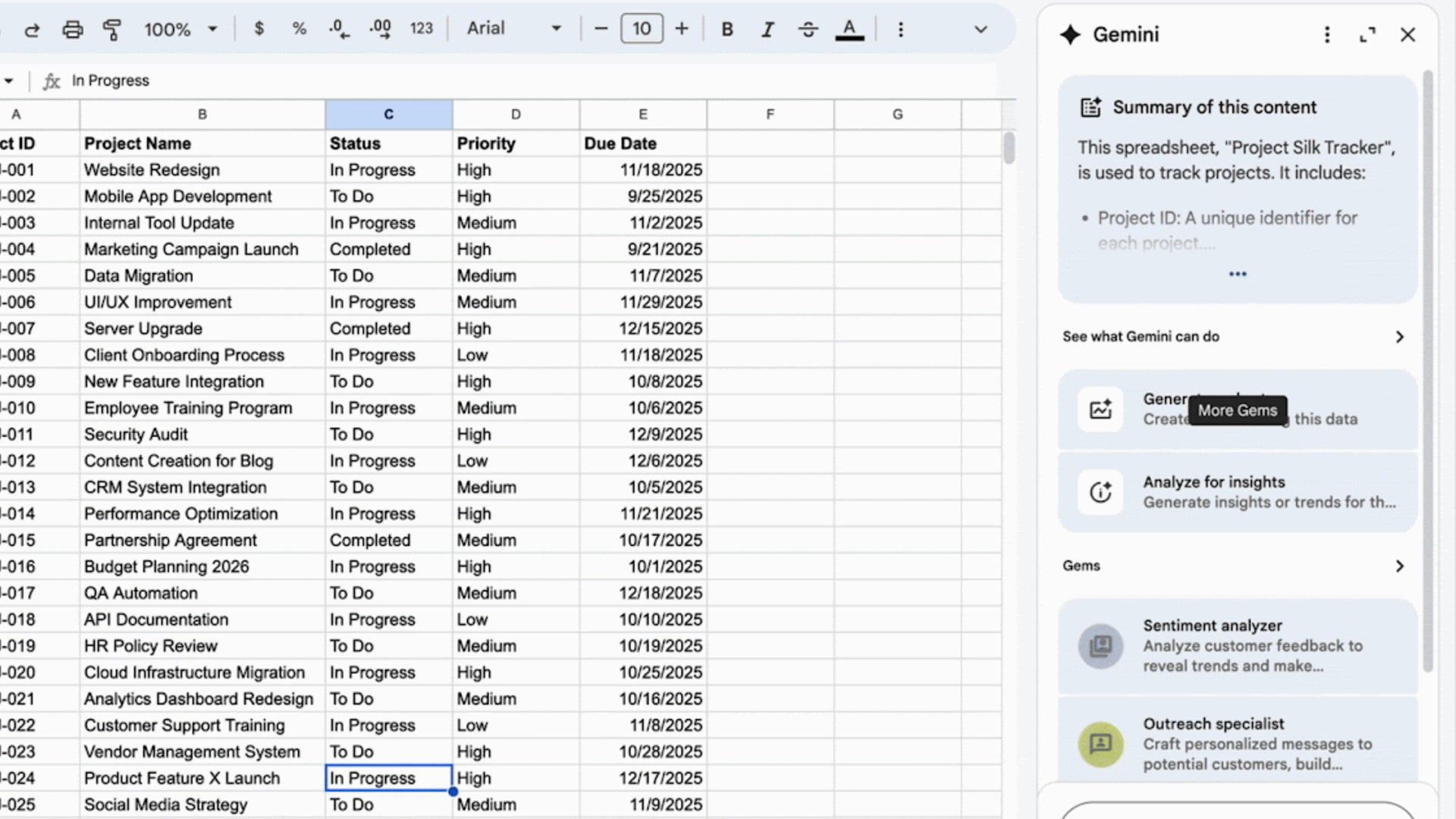Click the print icon

[73, 30]
